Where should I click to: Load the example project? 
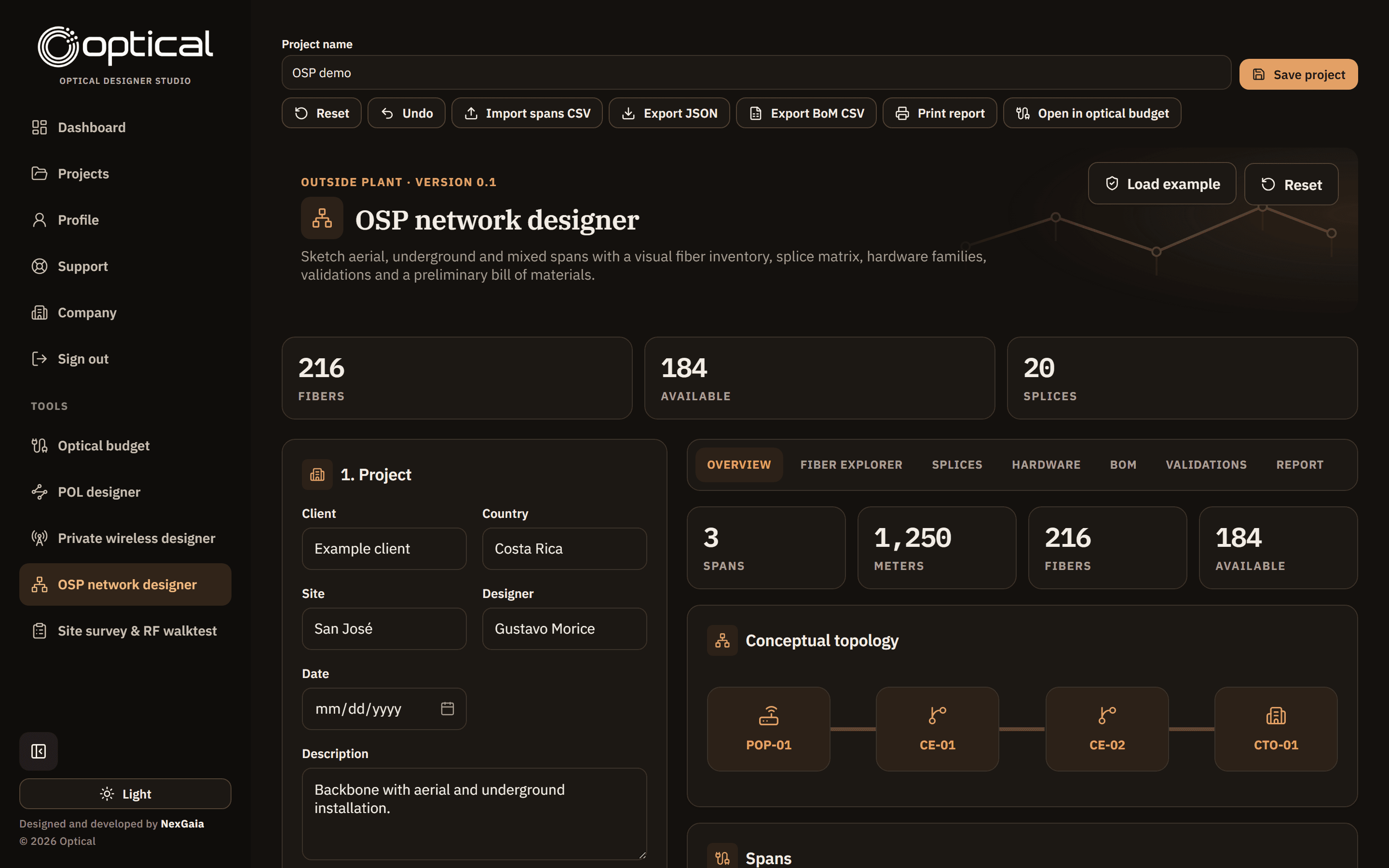pyautogui.click(x=1162, y=184)
